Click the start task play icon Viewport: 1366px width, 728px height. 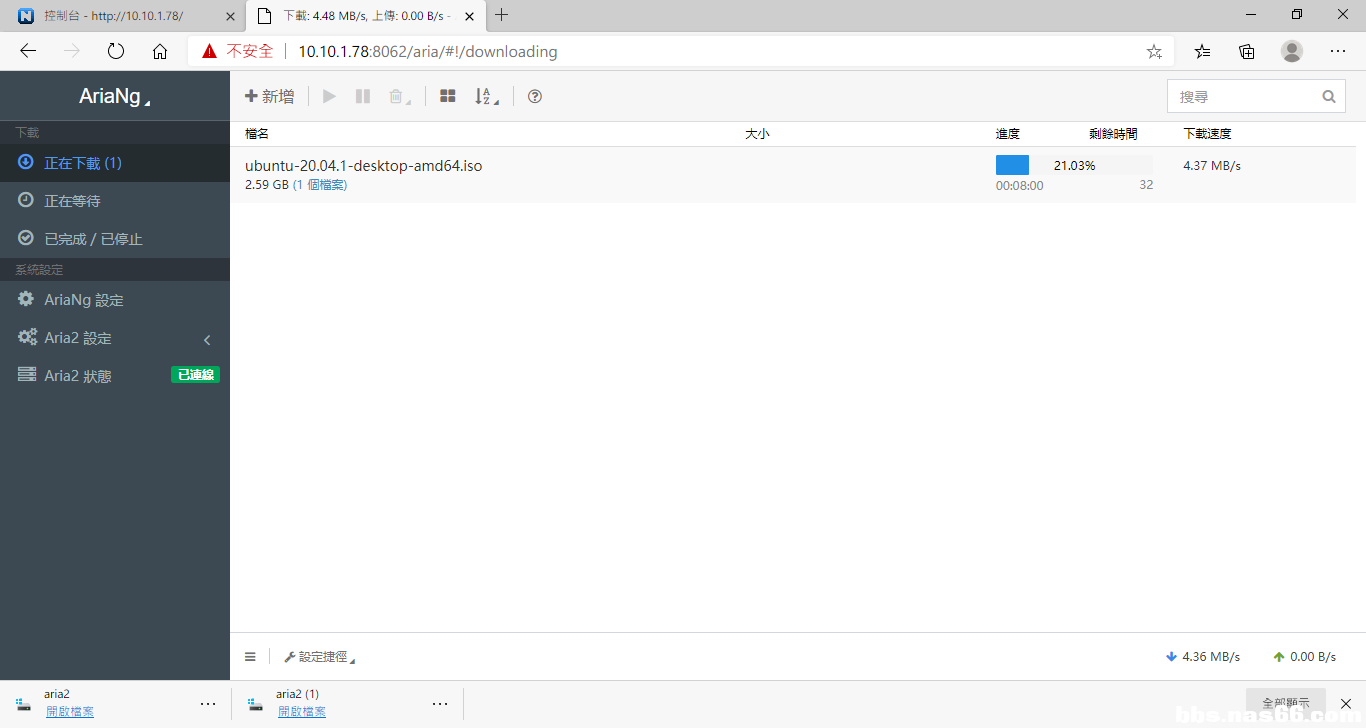330,96
